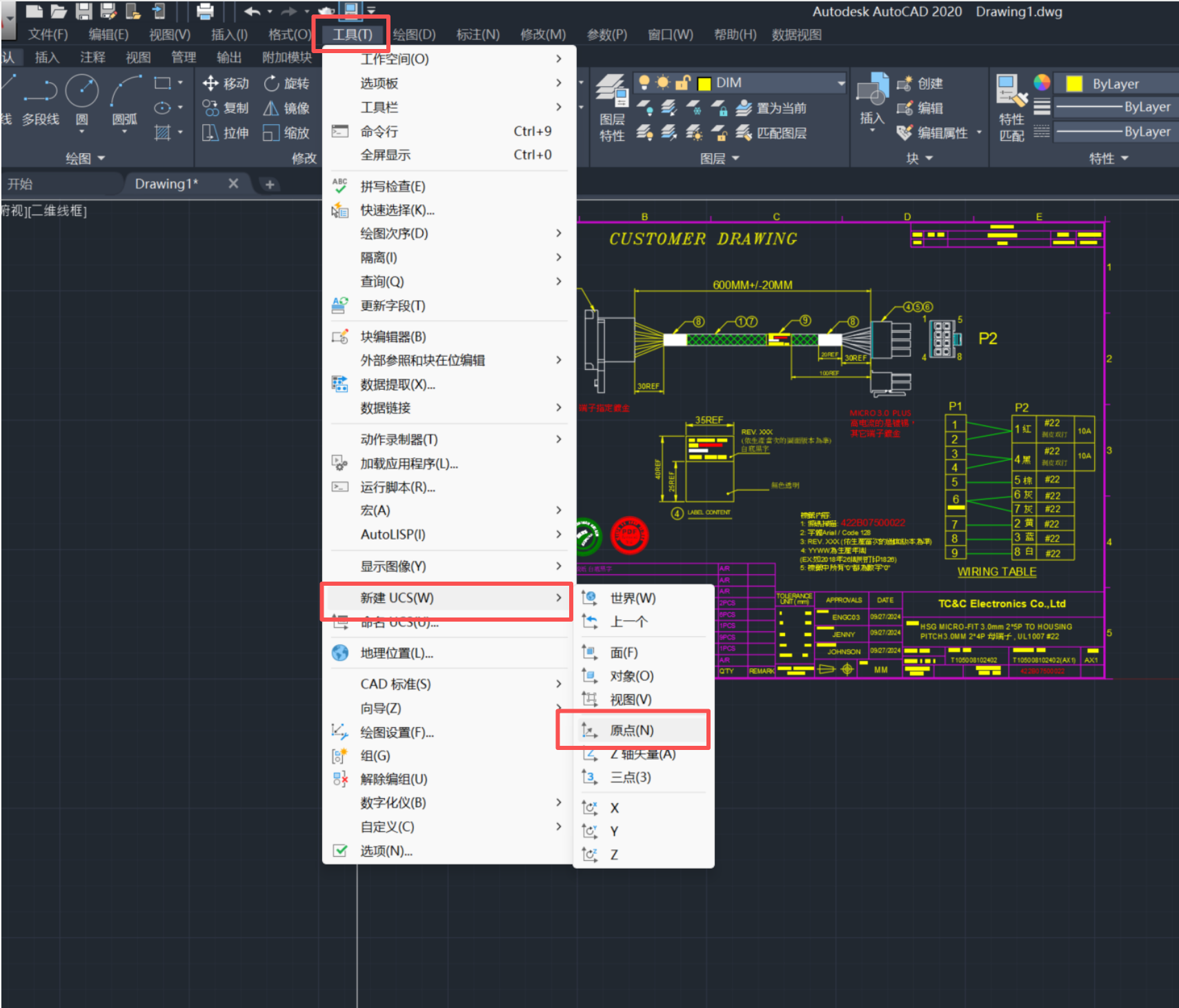Click the Plot printer icon in quick access toolbar

pos(205,11)
